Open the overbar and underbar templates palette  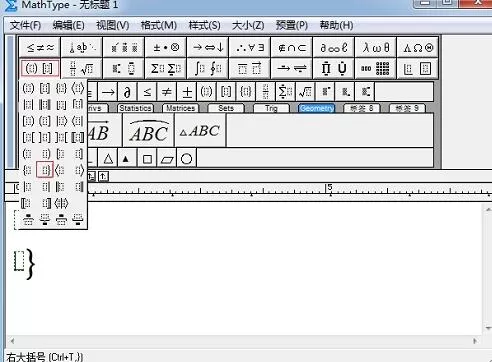pyautogui.click(x=250, y=69)
